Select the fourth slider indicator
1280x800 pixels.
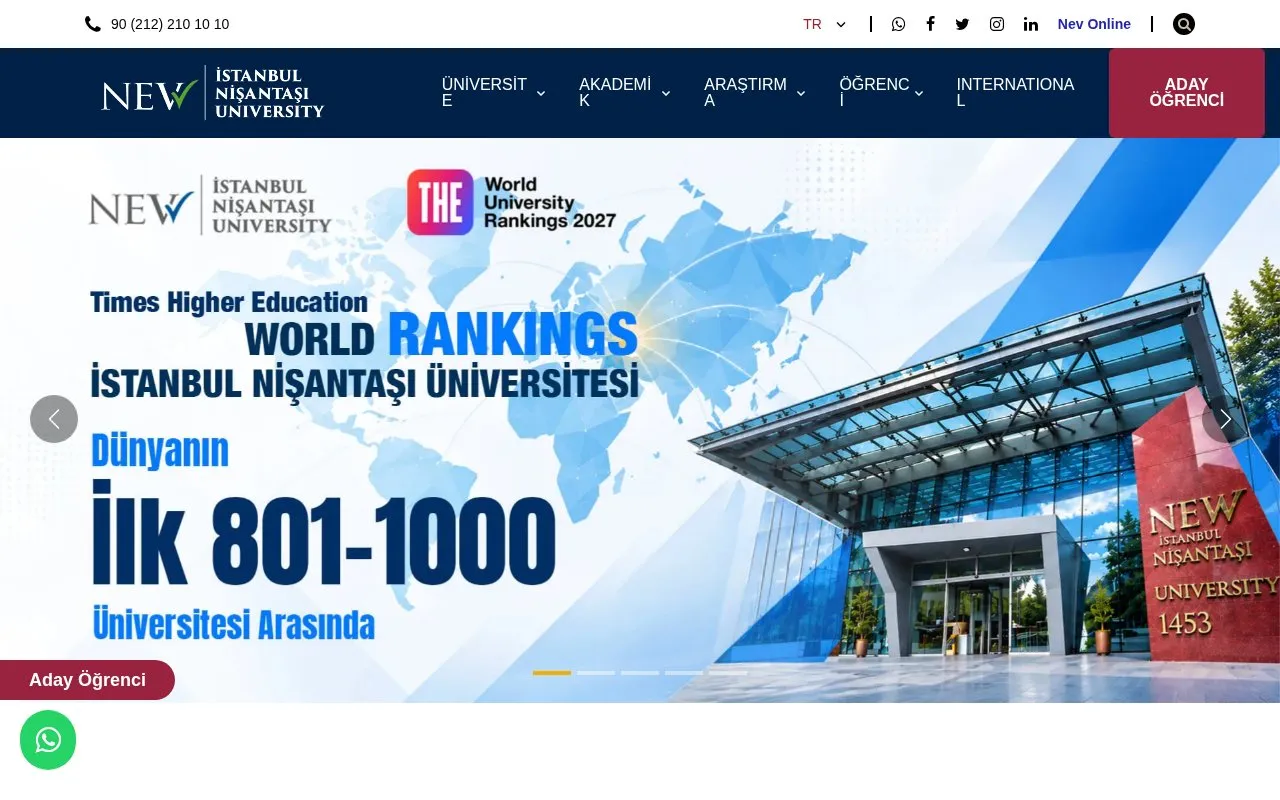tap(684, 673)
